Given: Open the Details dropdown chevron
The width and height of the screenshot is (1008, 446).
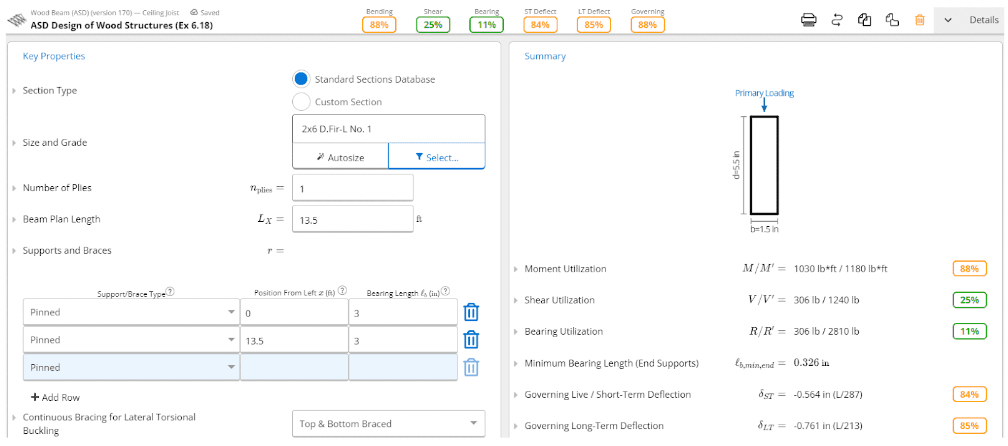Looking at the screenshot, I should pyautogui.click(x=948, y=20).
